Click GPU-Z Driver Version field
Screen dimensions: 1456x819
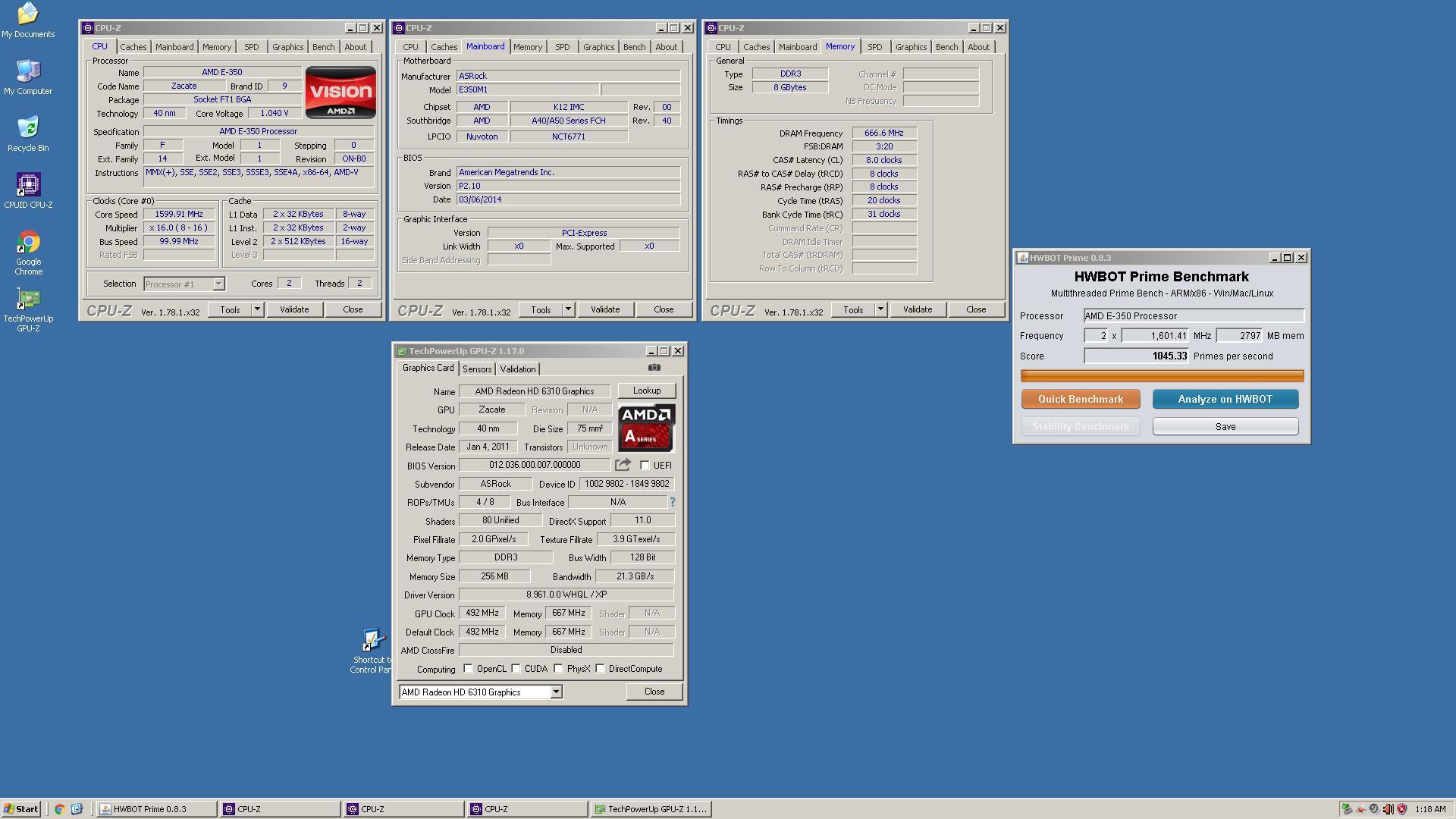(566, 595)
